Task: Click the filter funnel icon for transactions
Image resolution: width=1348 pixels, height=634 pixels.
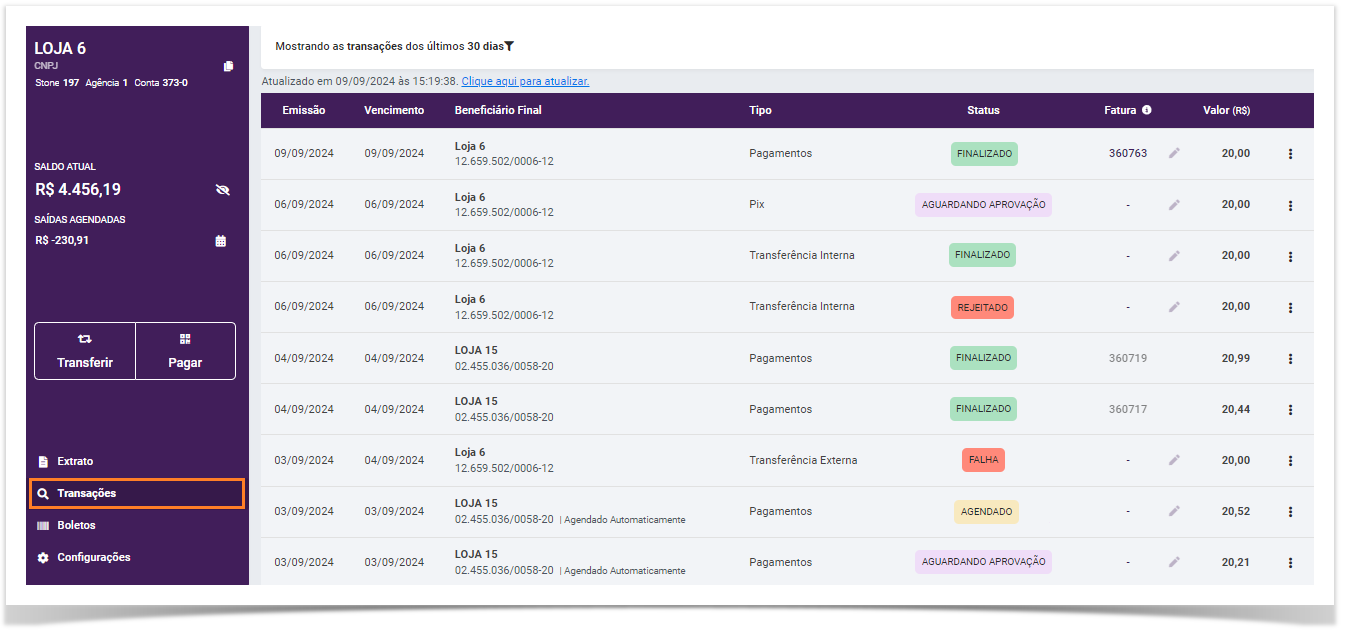Action: point(509,46)
